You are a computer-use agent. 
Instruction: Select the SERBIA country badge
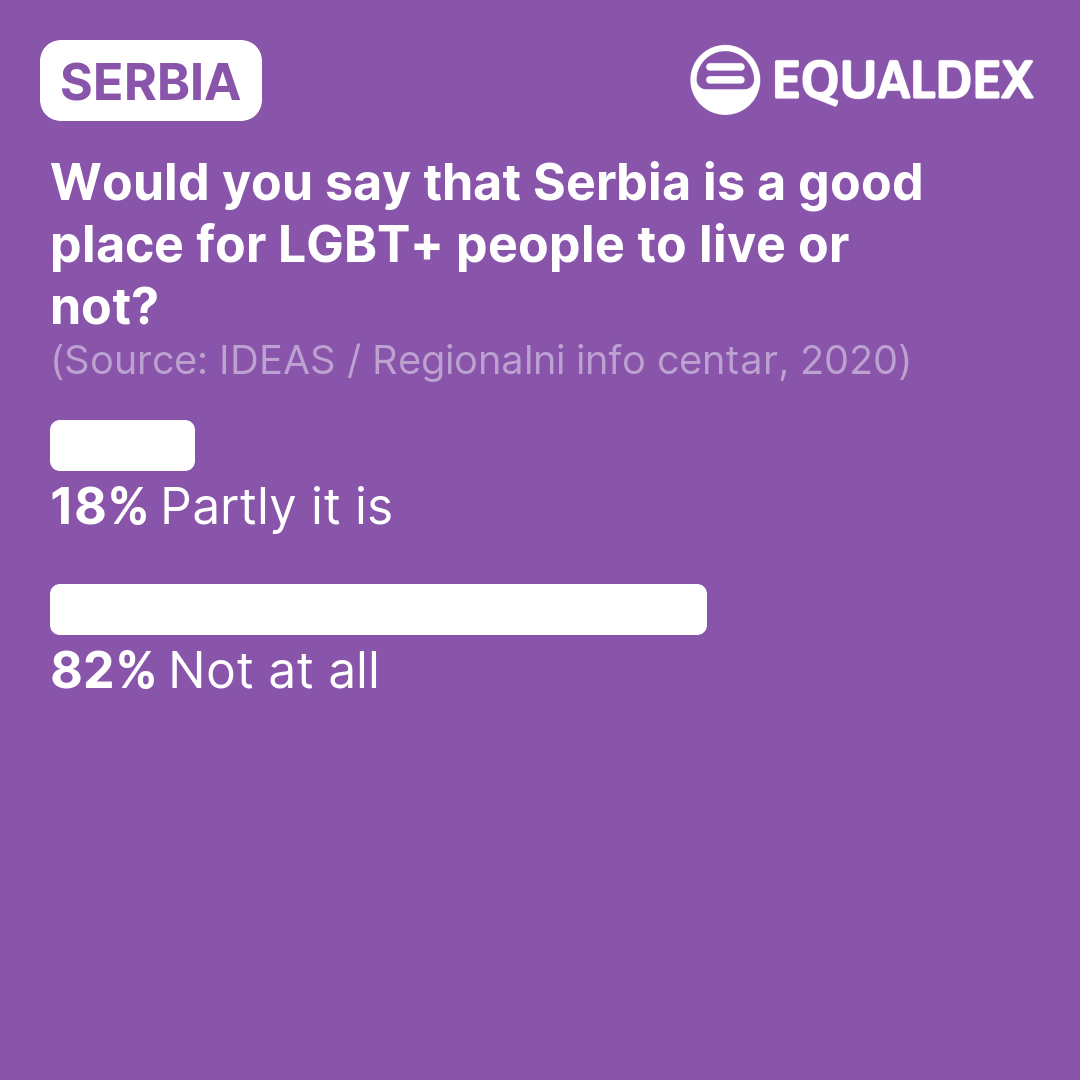tap(151, 81)
